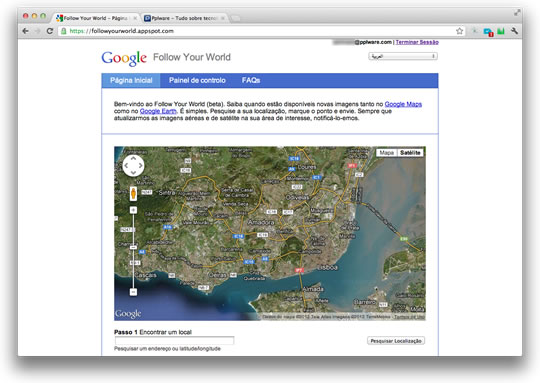Click the Sintra label on the map
The width and height of the screenshot is (540, 383).
pos(167,193)
